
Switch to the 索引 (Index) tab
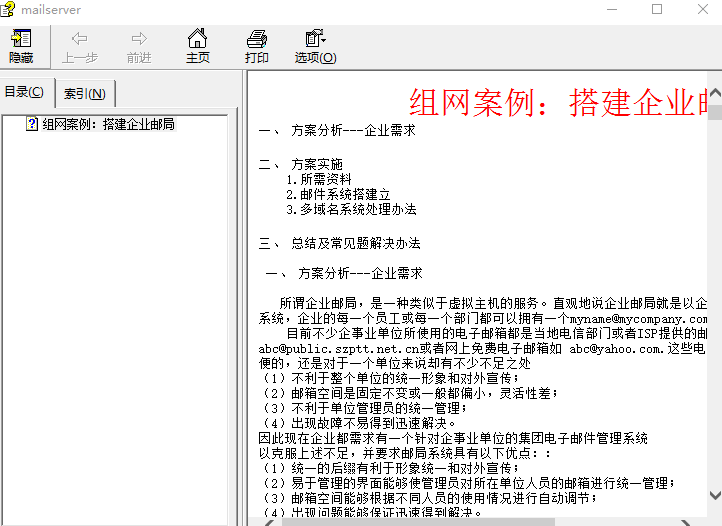point(84,94)
